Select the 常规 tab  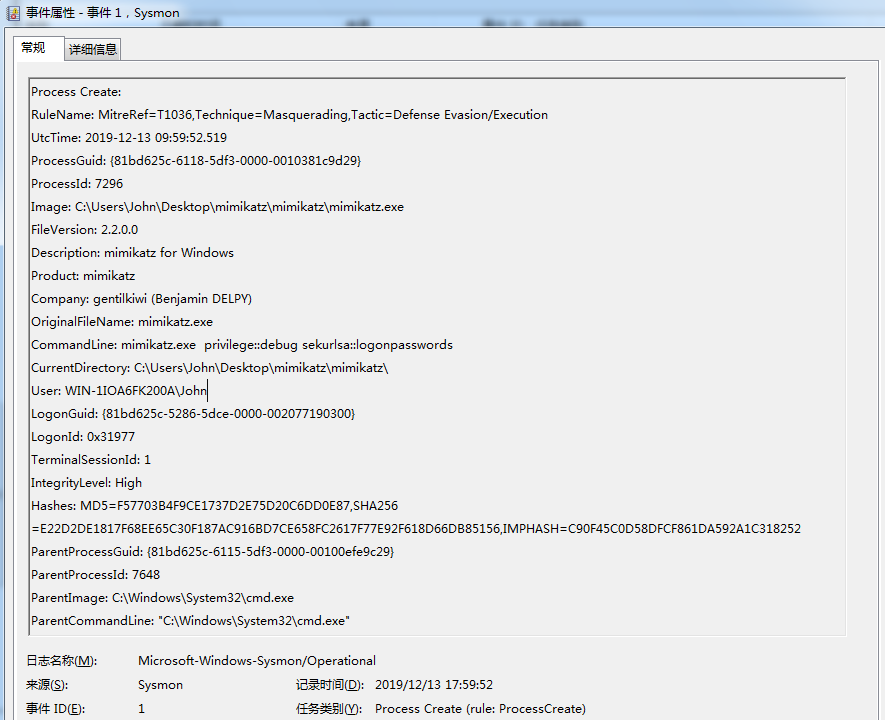click(33, 48)
